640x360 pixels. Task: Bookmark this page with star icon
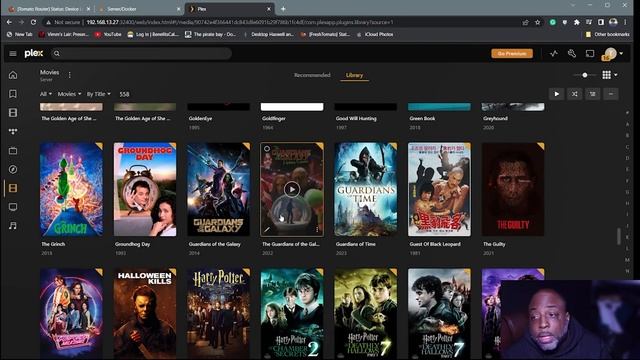(538, 22)
